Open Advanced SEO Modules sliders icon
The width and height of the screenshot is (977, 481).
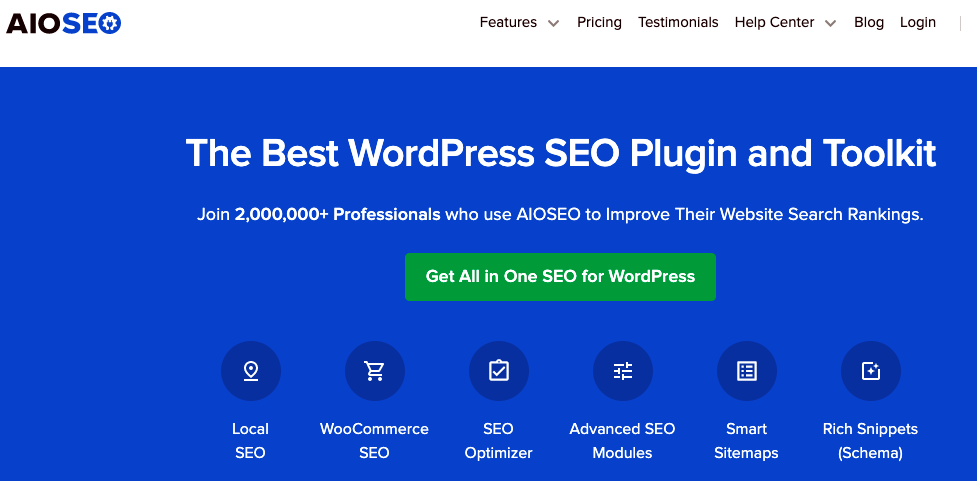622,371
